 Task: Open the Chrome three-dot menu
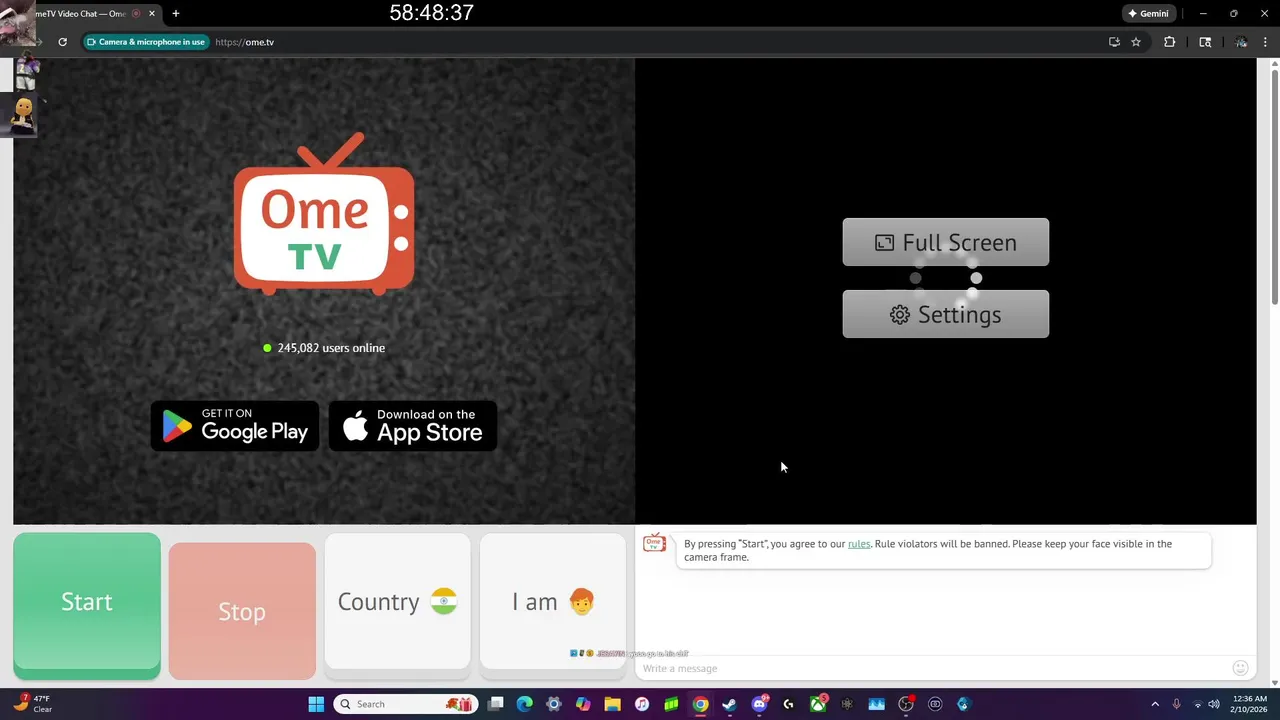(x=1266, y=42)
